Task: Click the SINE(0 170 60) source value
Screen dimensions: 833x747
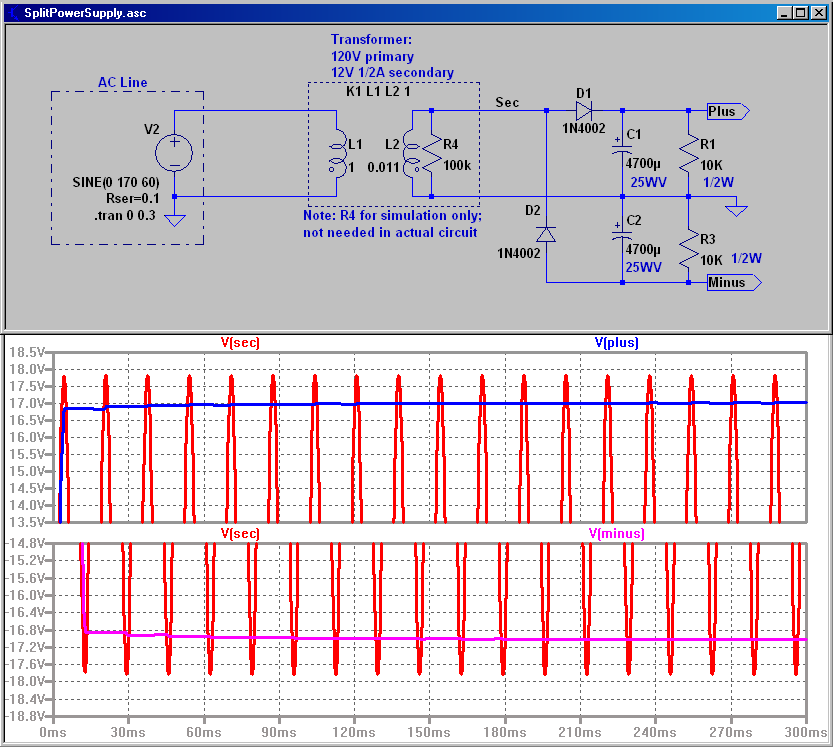Action: click(x=116, y=182)
